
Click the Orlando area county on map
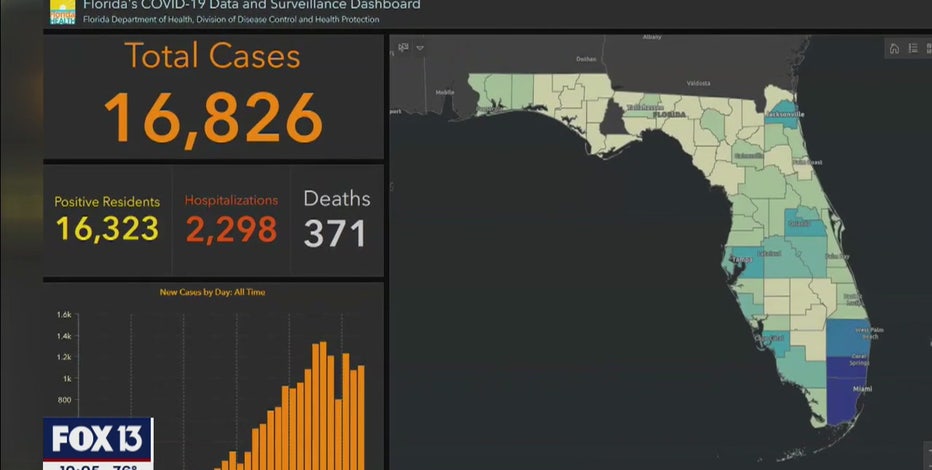pos(799,224)
